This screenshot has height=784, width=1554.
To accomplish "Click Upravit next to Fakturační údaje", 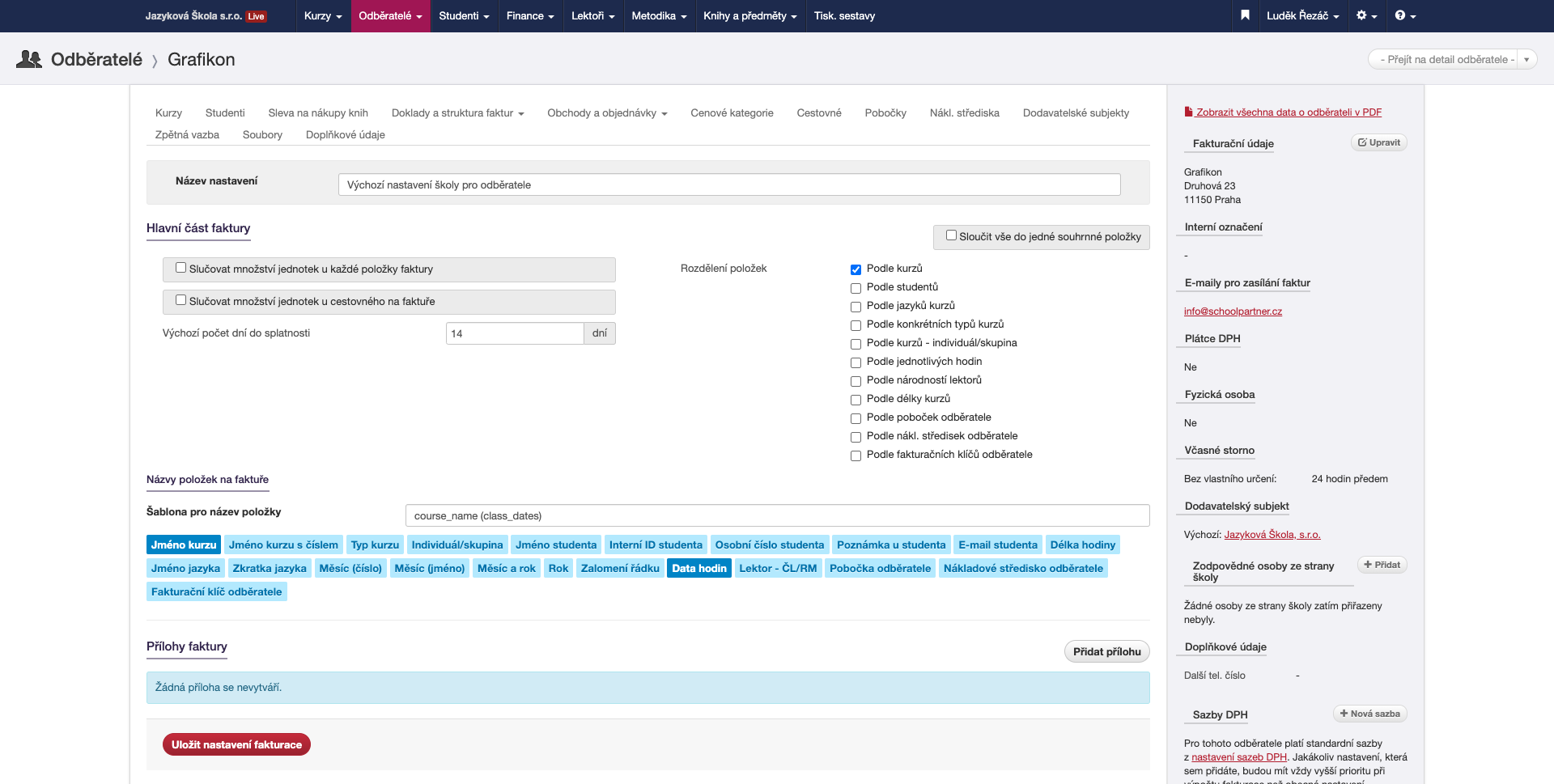I will point(1379,142).
